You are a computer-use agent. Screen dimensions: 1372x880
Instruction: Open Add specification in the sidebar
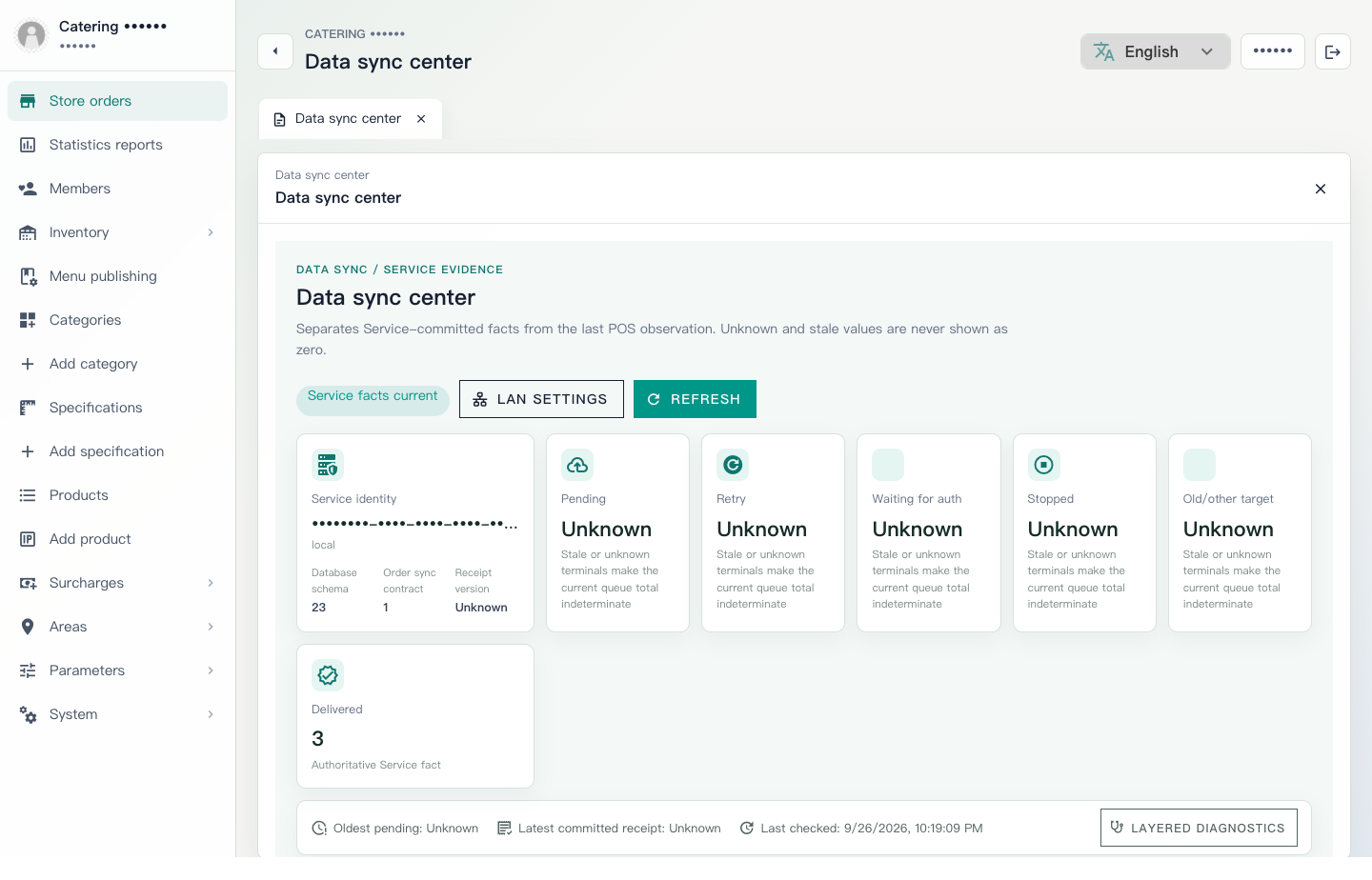click(117, 451)
